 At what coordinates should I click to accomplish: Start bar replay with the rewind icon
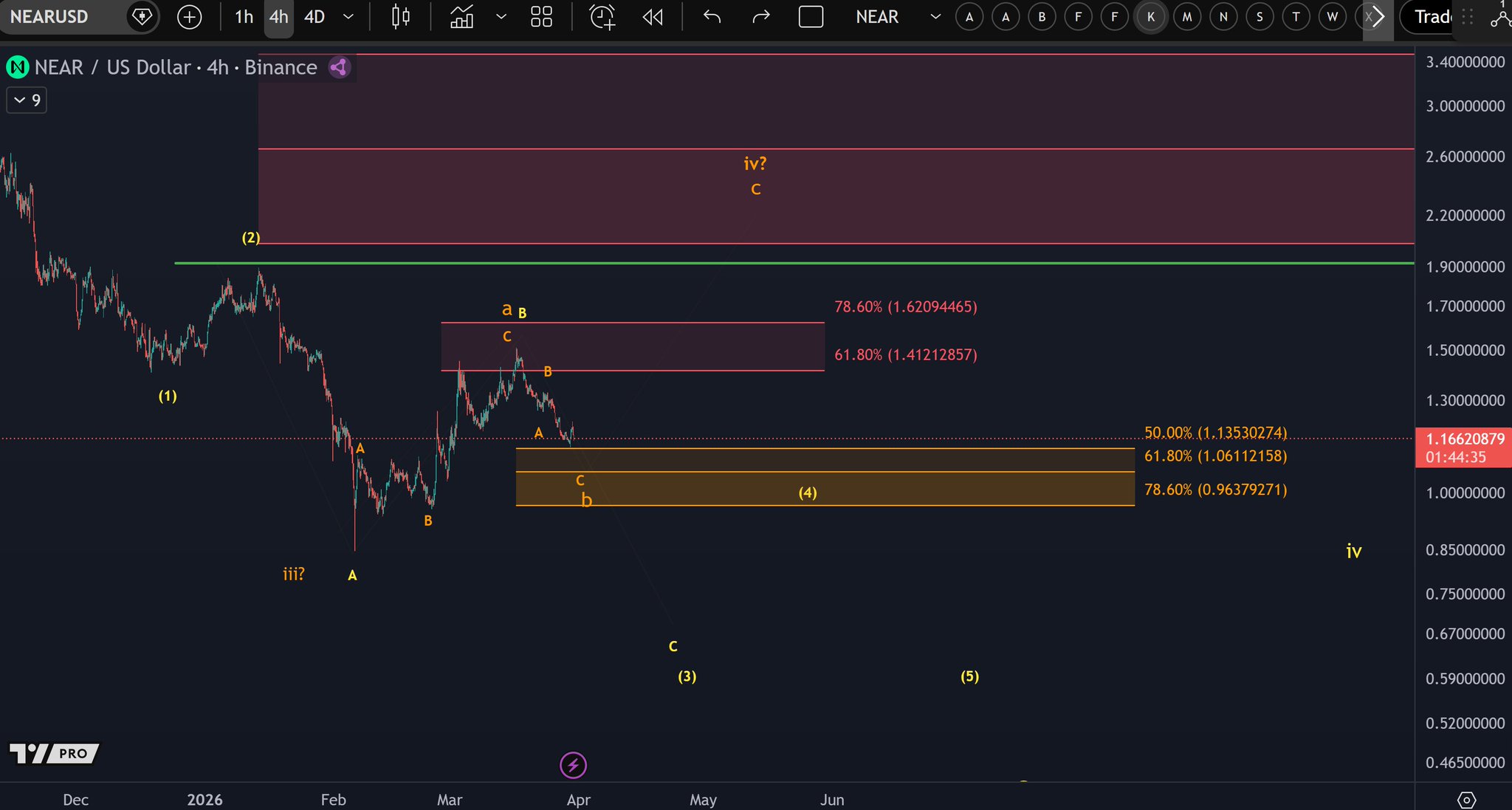click(x=653, y=16)
